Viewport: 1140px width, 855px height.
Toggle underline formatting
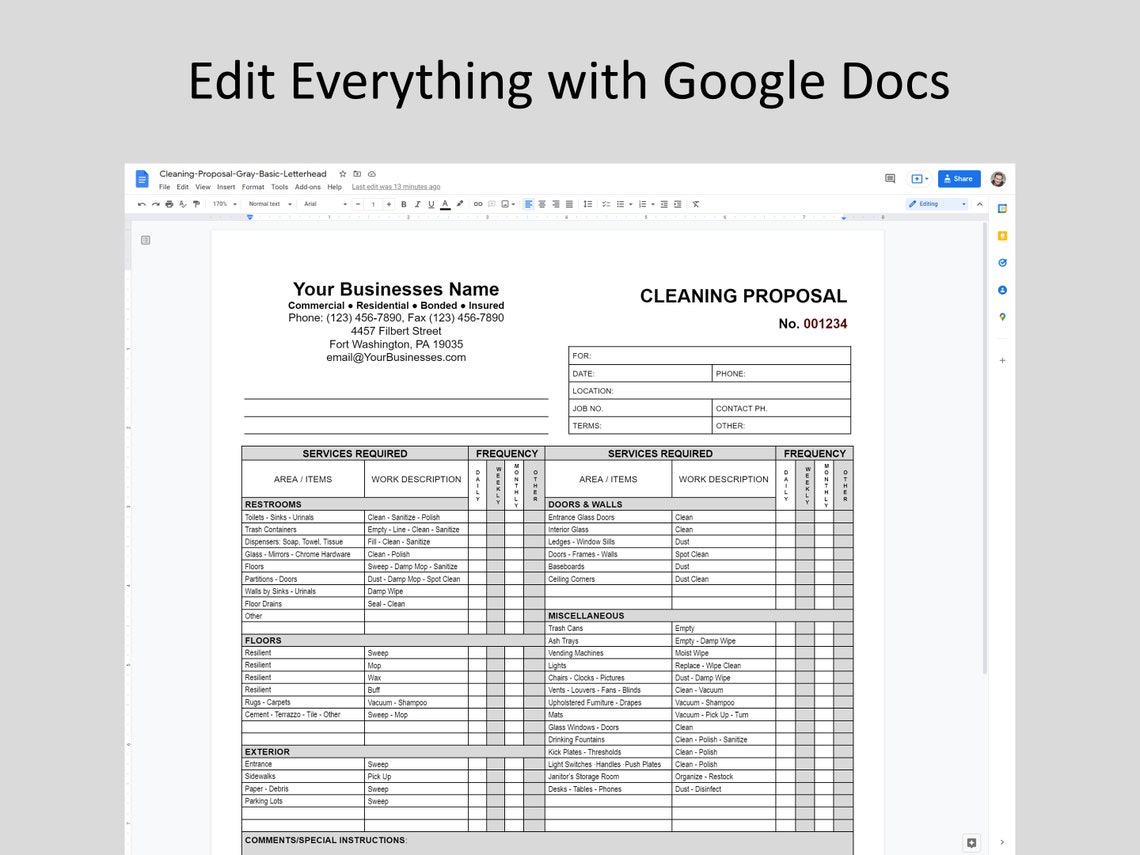pyautogui.click(x=431, y=203)
